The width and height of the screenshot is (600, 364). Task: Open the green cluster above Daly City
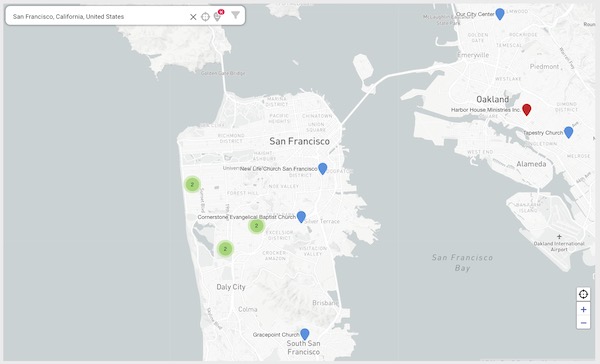(225, 249)
